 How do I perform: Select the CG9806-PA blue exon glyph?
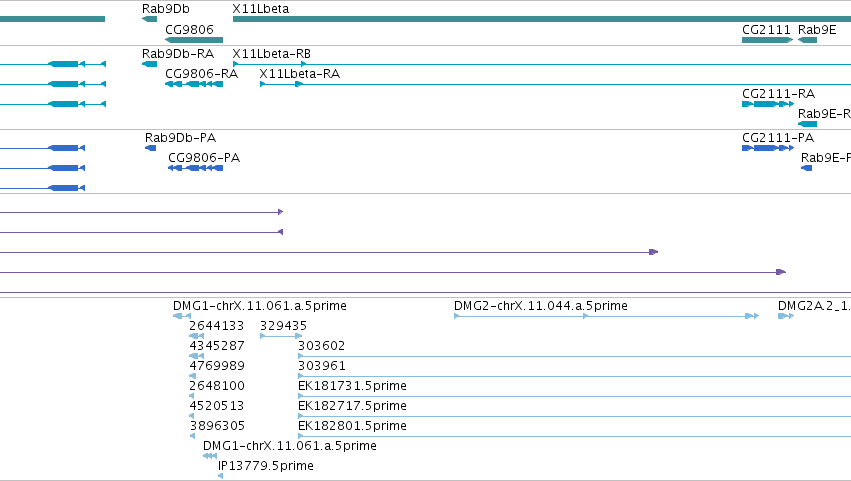coord(195,168)
